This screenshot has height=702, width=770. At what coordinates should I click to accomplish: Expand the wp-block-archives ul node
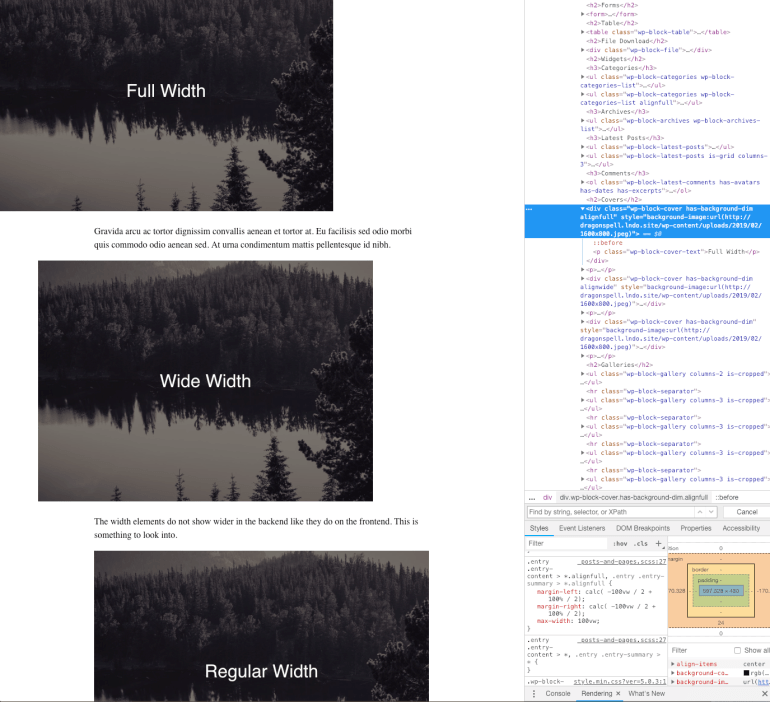tap(582, 120)
